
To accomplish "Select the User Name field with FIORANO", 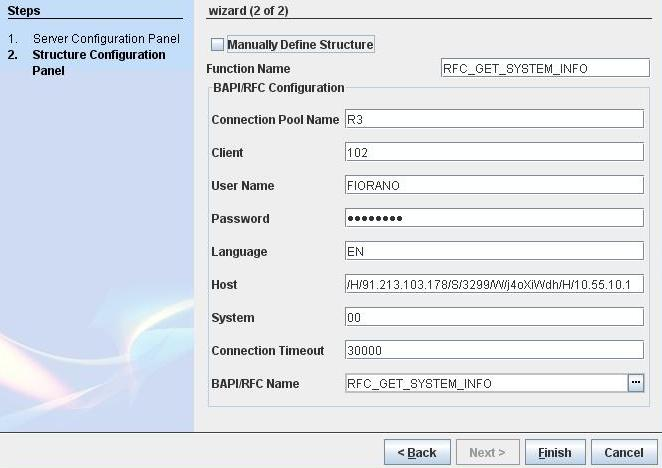I will coord(493,185).
